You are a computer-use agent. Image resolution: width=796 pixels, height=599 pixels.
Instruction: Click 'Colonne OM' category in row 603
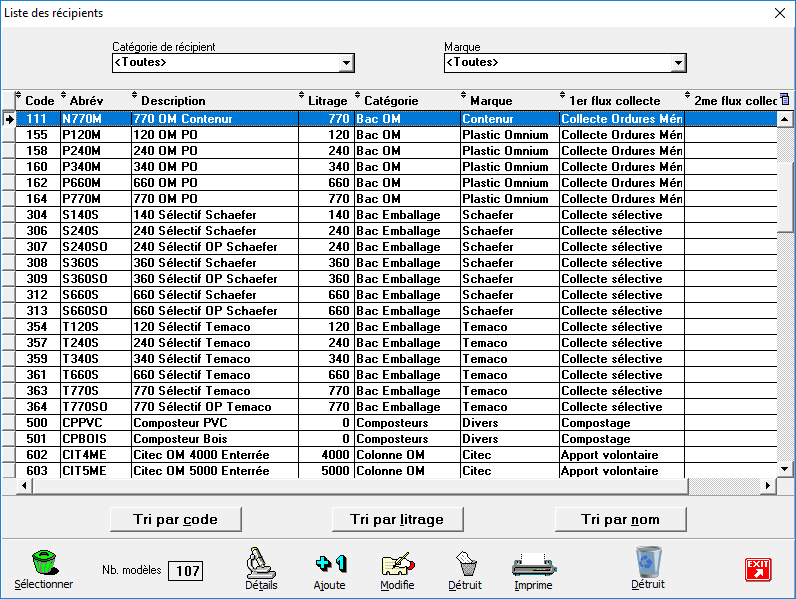pos(407,471)
